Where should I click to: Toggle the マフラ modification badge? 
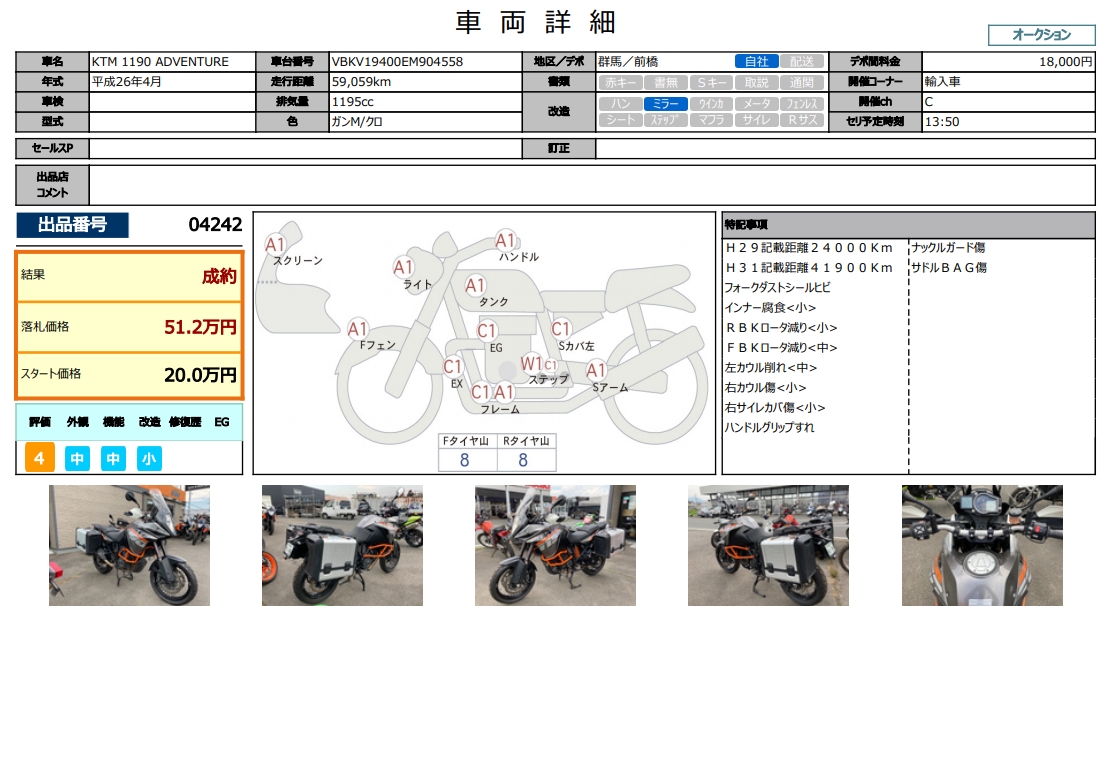711,120
